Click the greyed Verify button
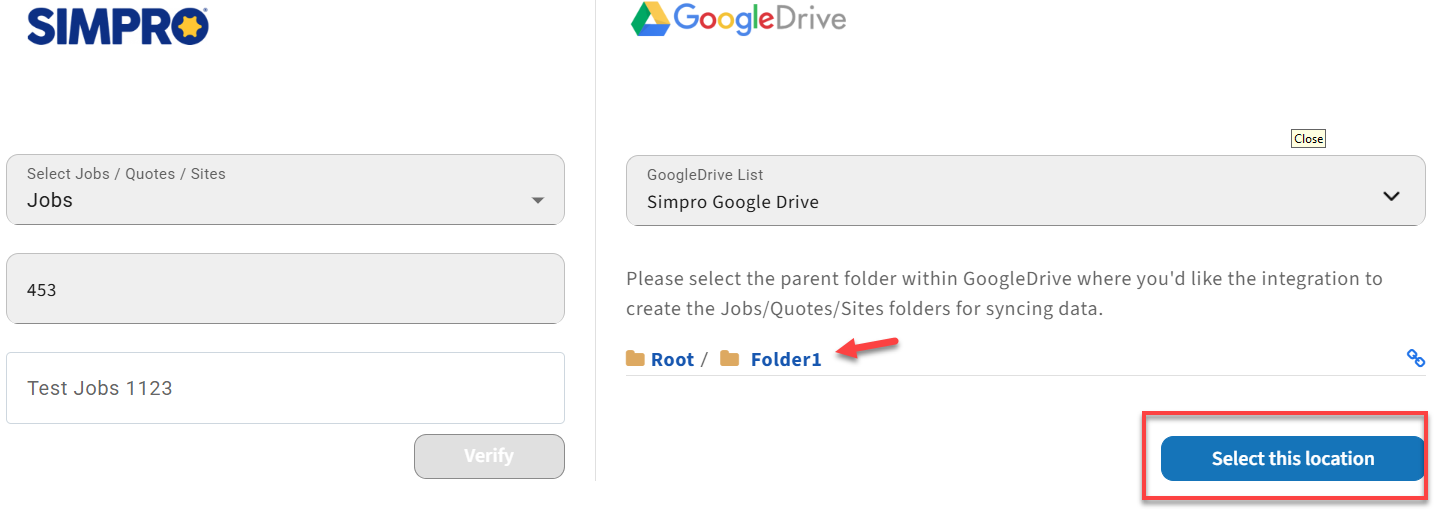Screen dimensions: 1448x530 coord(489,456)
